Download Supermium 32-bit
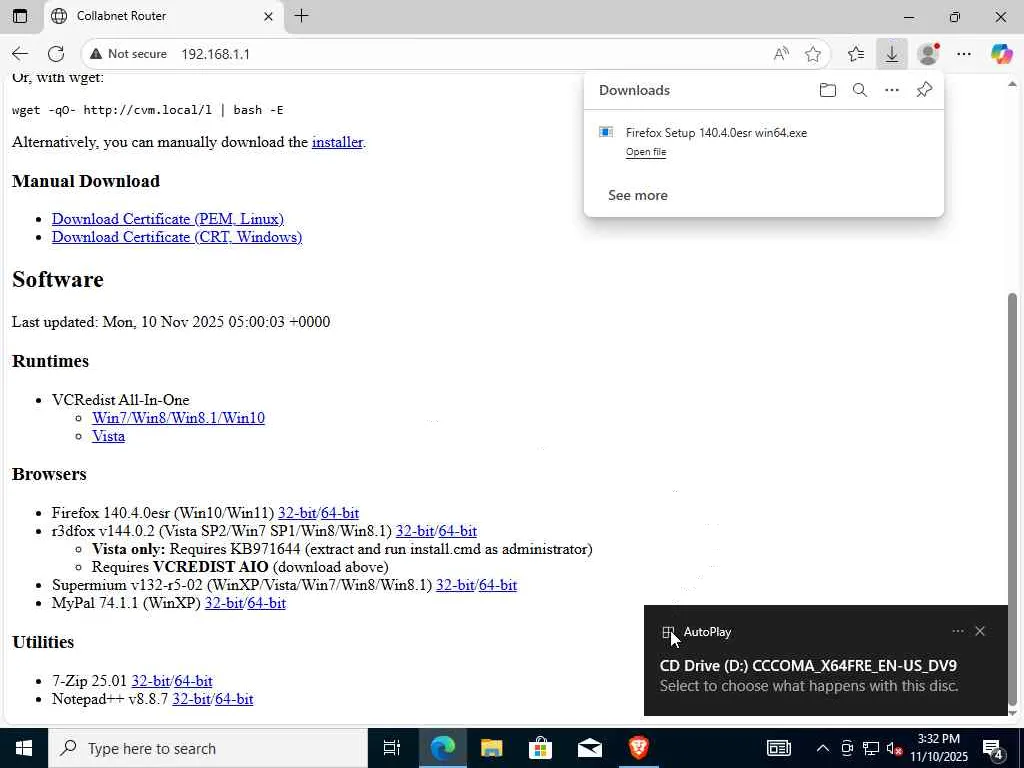This screenshot has height=768, width=1024. coord(455,585)
